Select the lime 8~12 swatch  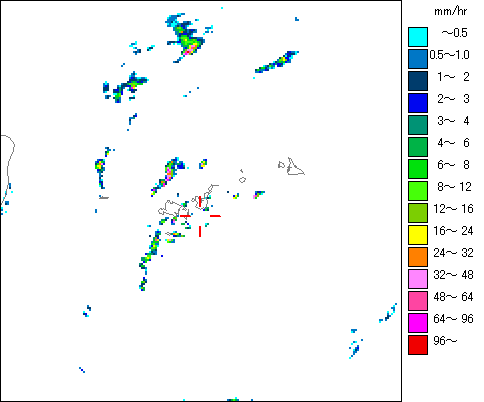pyautogui.click(x=418, y=191)
